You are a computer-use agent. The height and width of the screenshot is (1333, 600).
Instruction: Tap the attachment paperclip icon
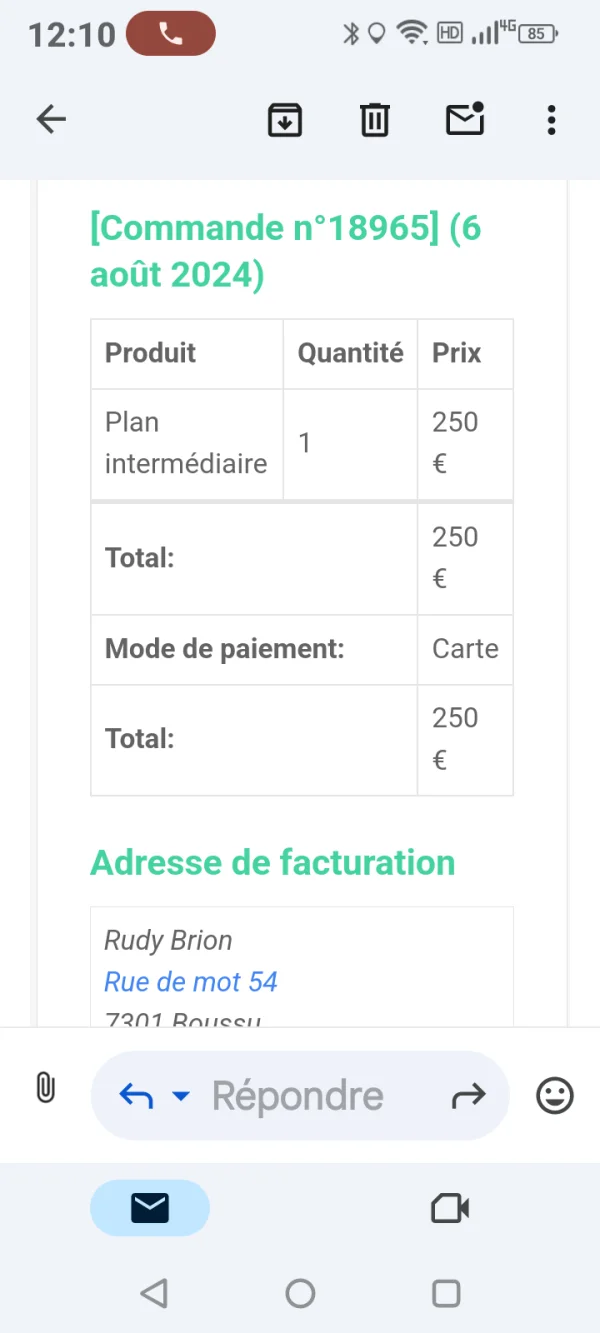point(45,1088)
